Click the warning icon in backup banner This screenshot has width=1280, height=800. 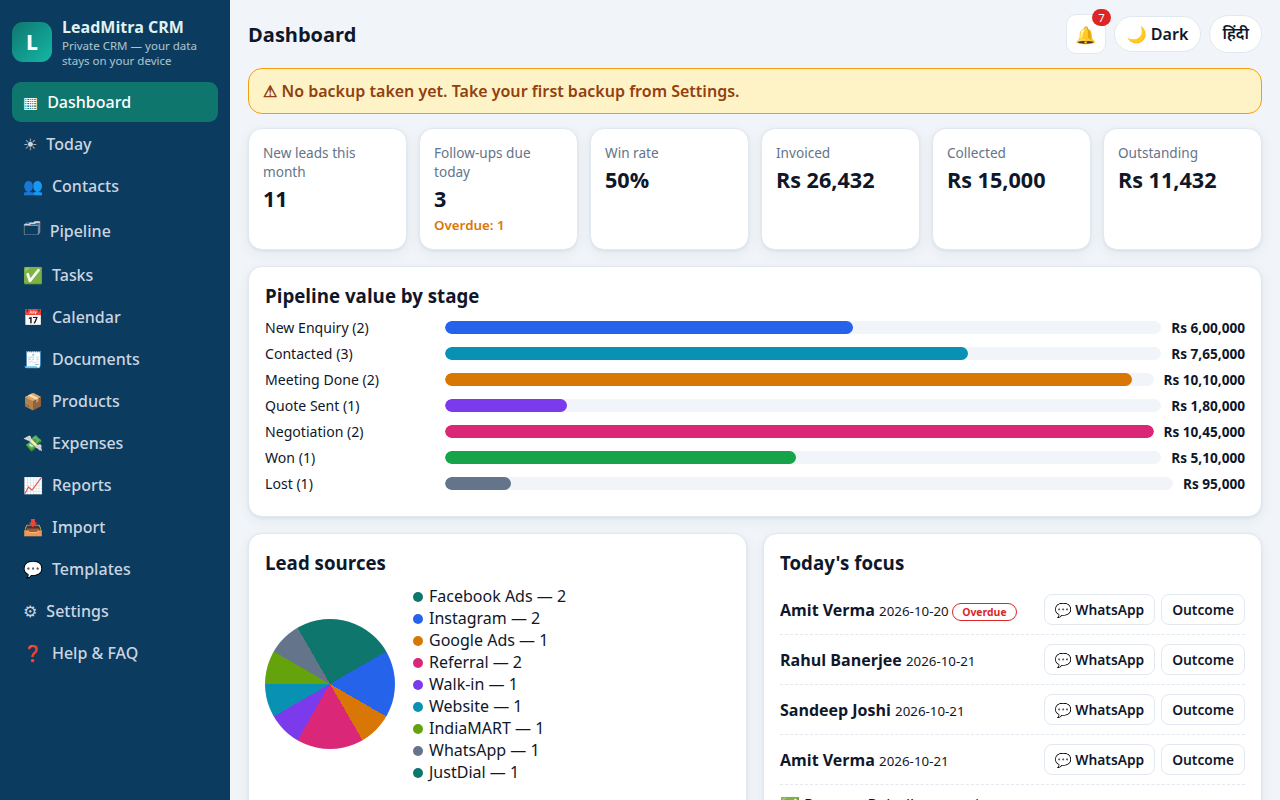pyautogui.click(x=270, y=91)
